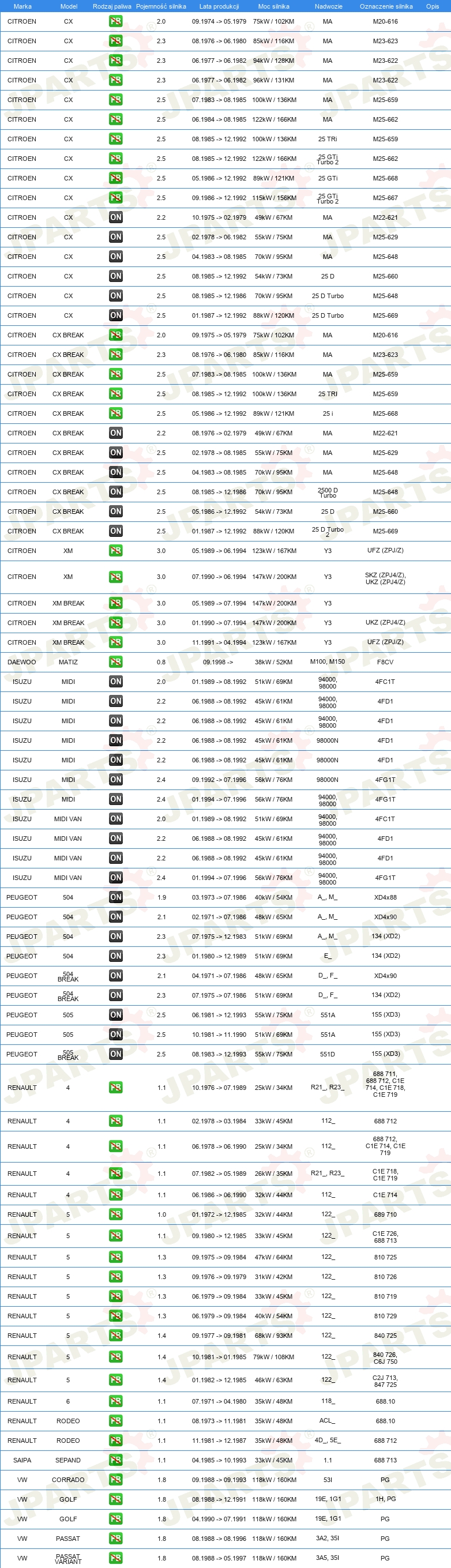Viewport: 451px width, 1568px height.
Task: Click petrol icon in VW Golf 1H, PG row
Action: tap(116, 1499)
